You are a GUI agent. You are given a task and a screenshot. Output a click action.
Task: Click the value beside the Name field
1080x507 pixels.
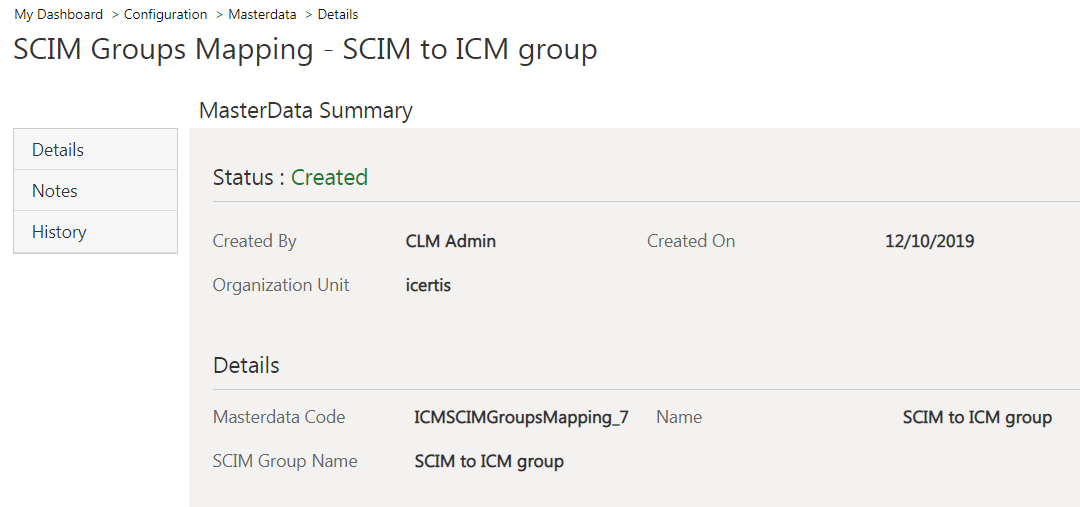(976, 418)
